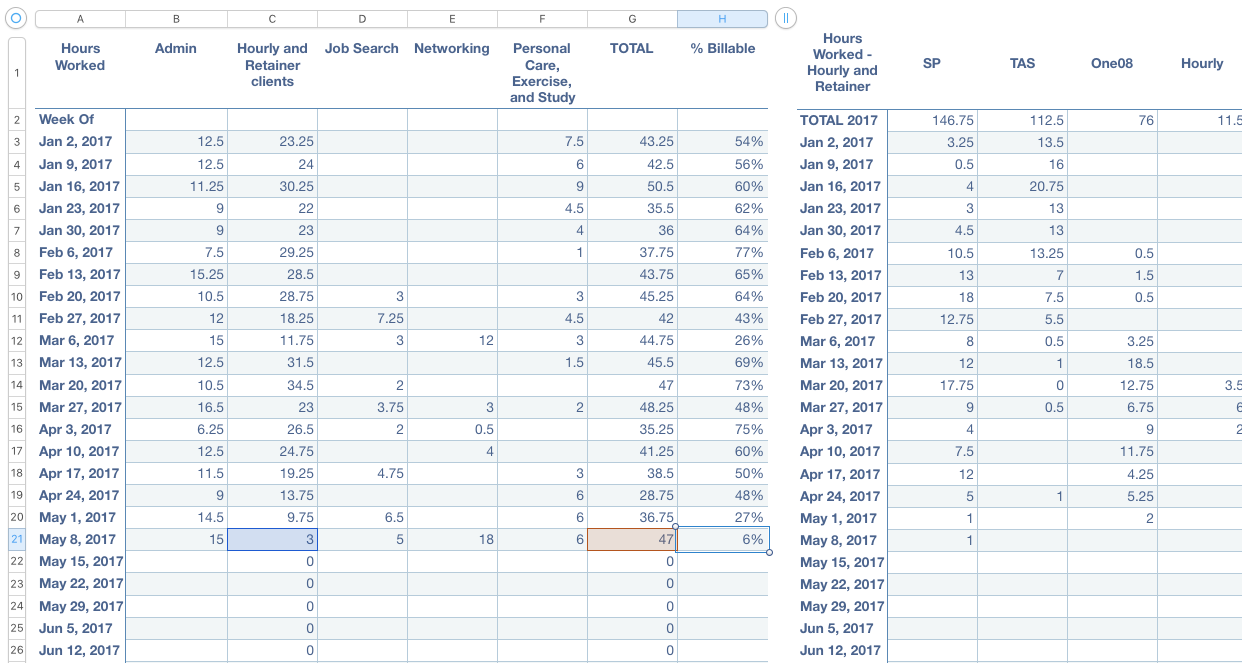The image size is (1242, 663).
Task: Click the SP cell showing 17.75
Action: (x=932, y=385)
